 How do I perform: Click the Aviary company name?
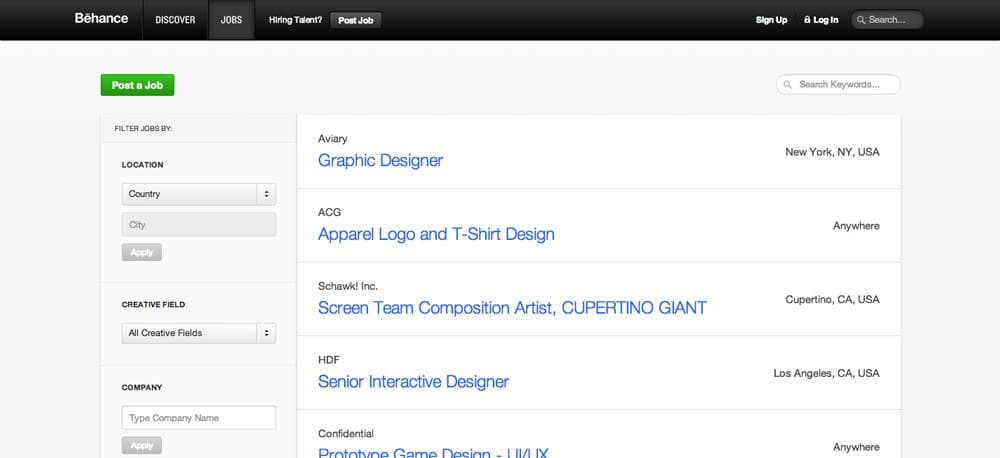pyautogui.click(x=332, y=139)
